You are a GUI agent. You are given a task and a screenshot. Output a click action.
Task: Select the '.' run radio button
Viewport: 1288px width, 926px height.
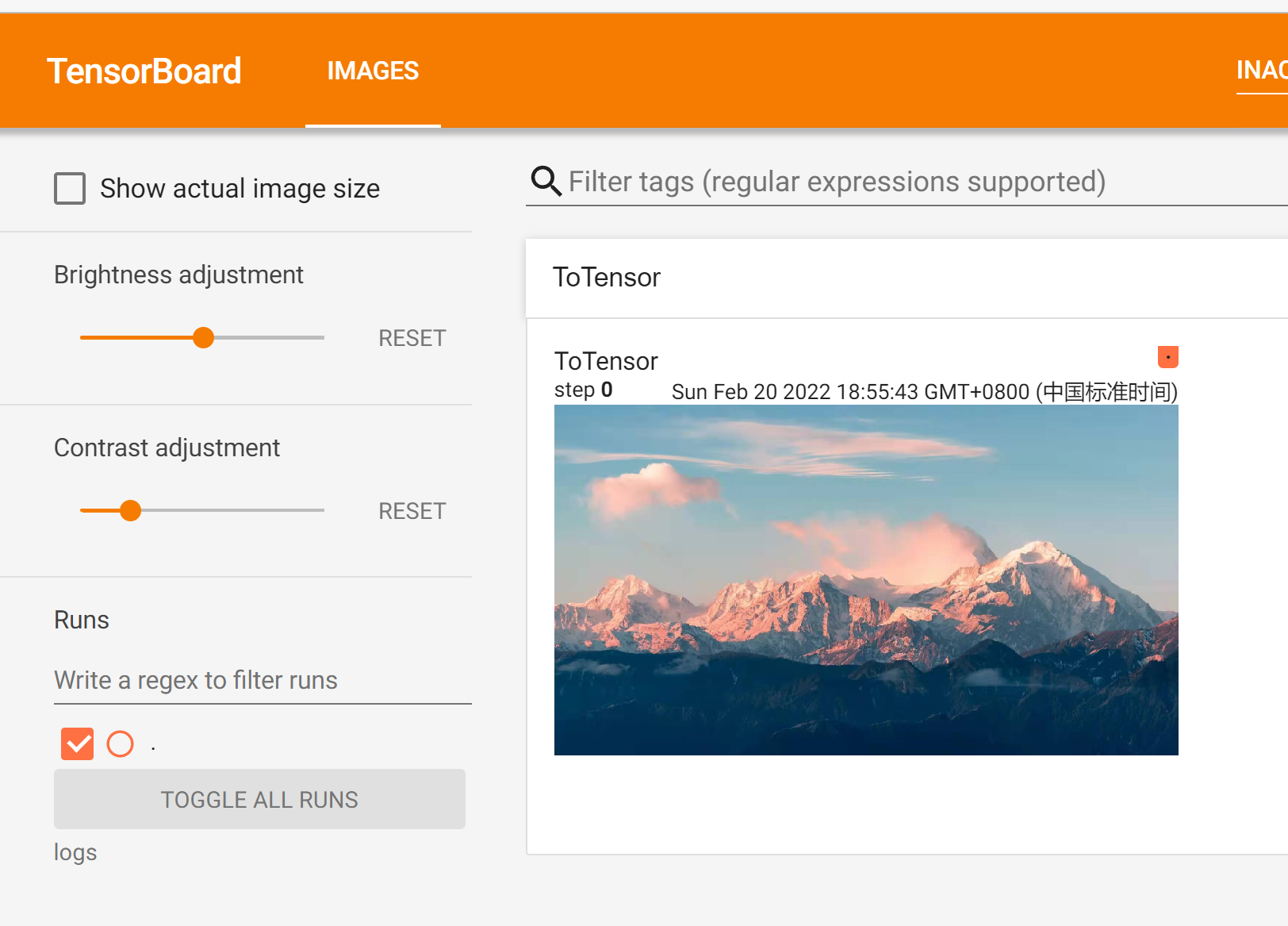[x=121, y=744]
